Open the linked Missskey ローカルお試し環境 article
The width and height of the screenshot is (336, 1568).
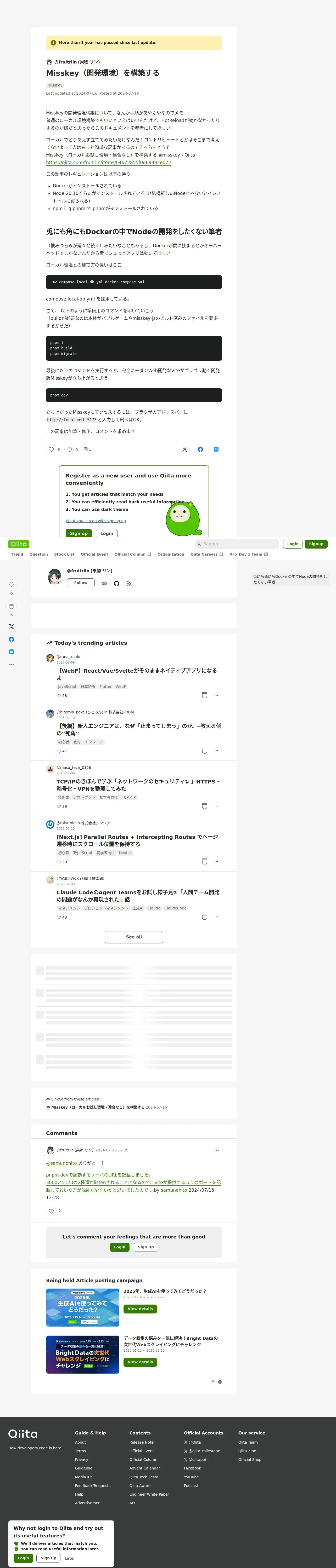(x=98, y=1107)
